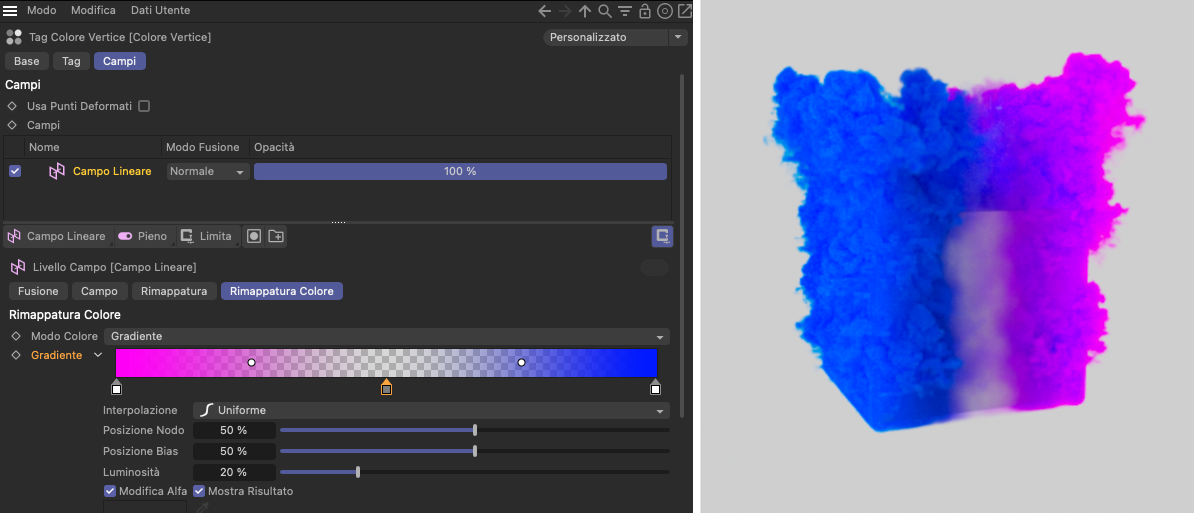Open the Modo menu
This screenshot has width=1194, height=513.
41,11
